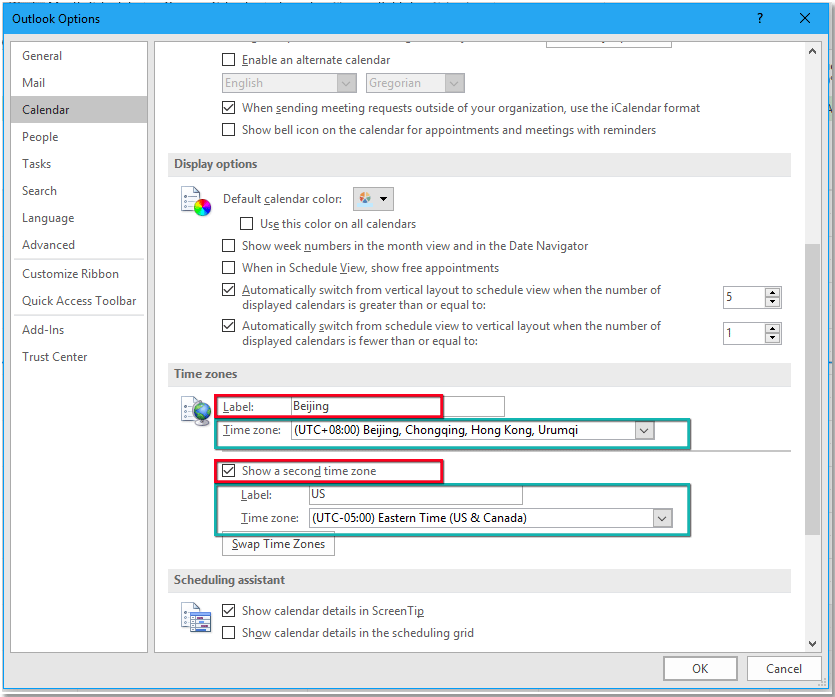Image resolution: width=835 pixels, height=697 pixels.
Task: Cancel the Outlook Options dialog
Action: (784, 669)
